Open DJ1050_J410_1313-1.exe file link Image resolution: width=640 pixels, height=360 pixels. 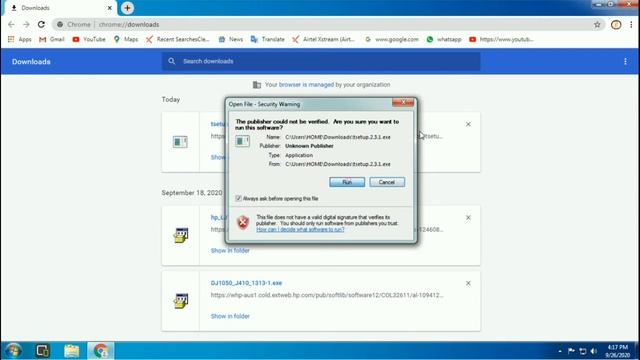(x=246, y=283)
